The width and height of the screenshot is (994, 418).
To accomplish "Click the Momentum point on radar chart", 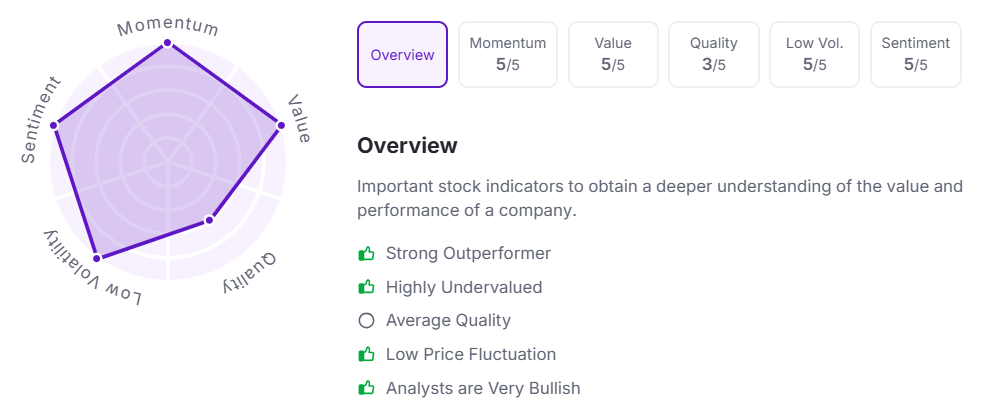I will [x=167, y=43].
